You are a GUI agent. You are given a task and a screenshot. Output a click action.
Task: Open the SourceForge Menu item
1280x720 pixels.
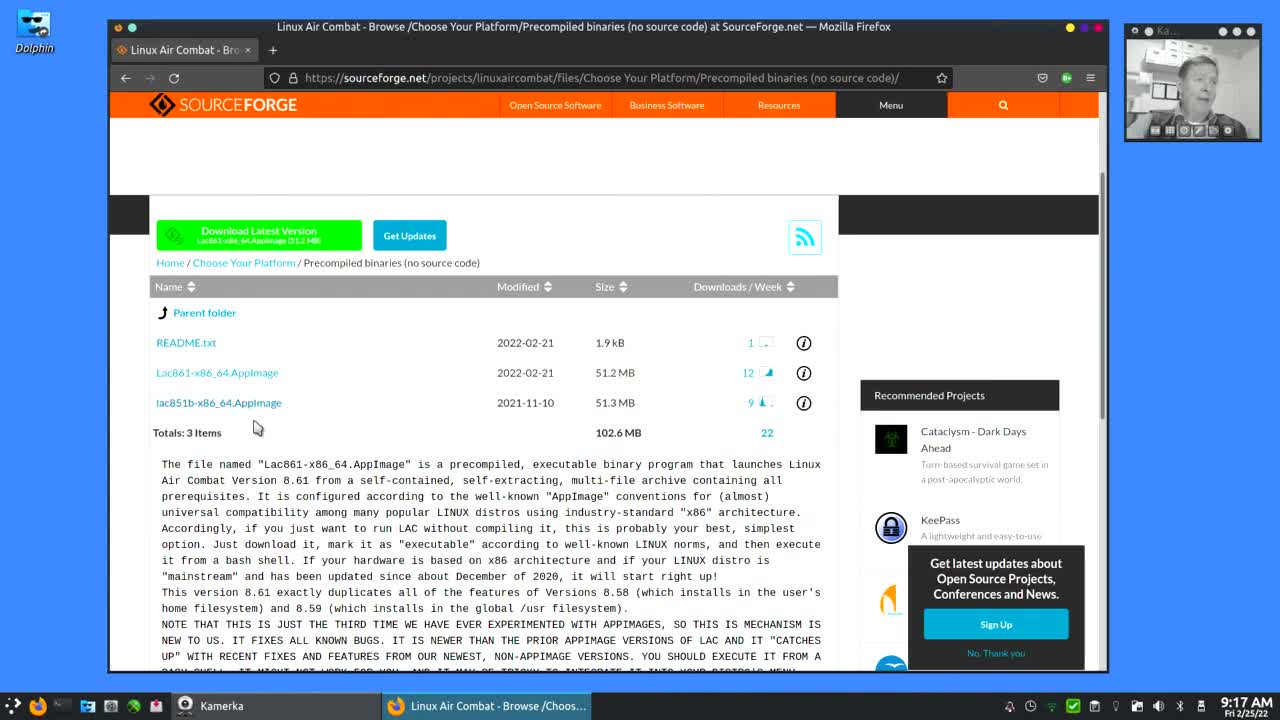[891, 105]
